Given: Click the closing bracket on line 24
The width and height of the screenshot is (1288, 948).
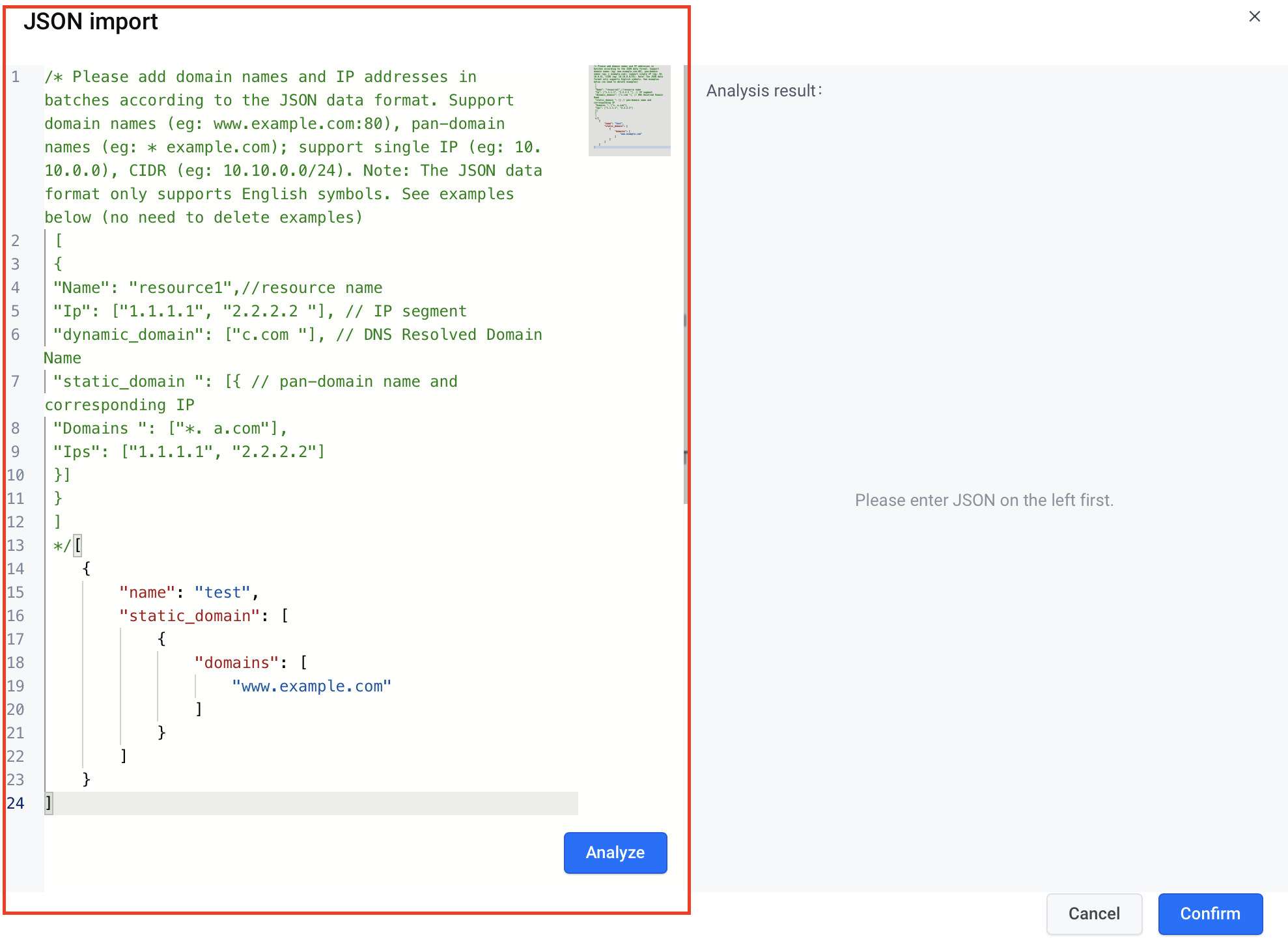Looking at the screenshot, I should (x=48, y=803).
